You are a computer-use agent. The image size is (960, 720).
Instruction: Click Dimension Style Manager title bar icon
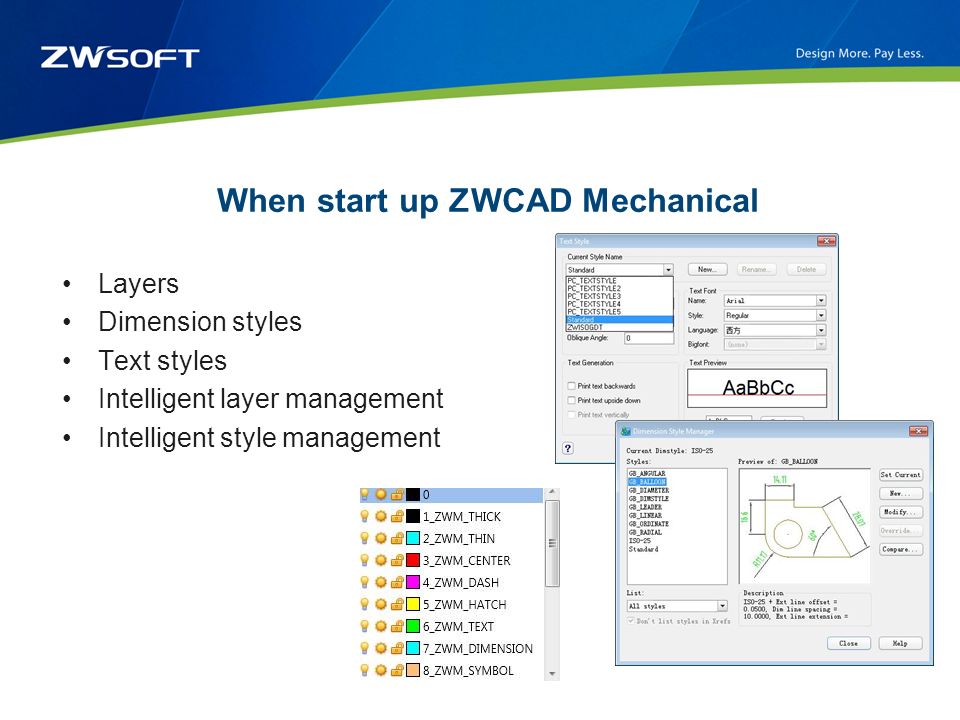[626, 431]
